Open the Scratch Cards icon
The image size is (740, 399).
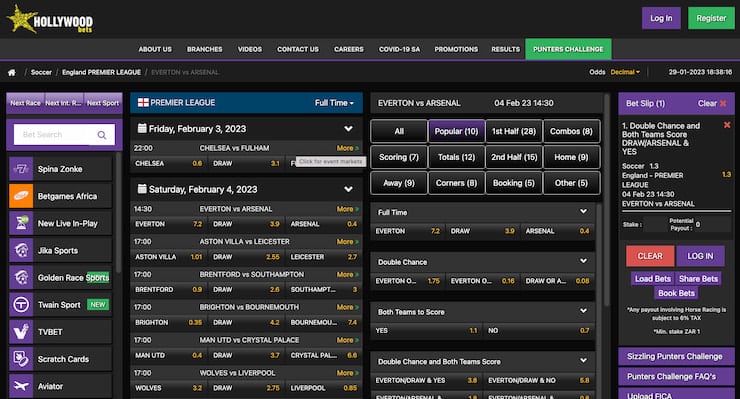21,359
